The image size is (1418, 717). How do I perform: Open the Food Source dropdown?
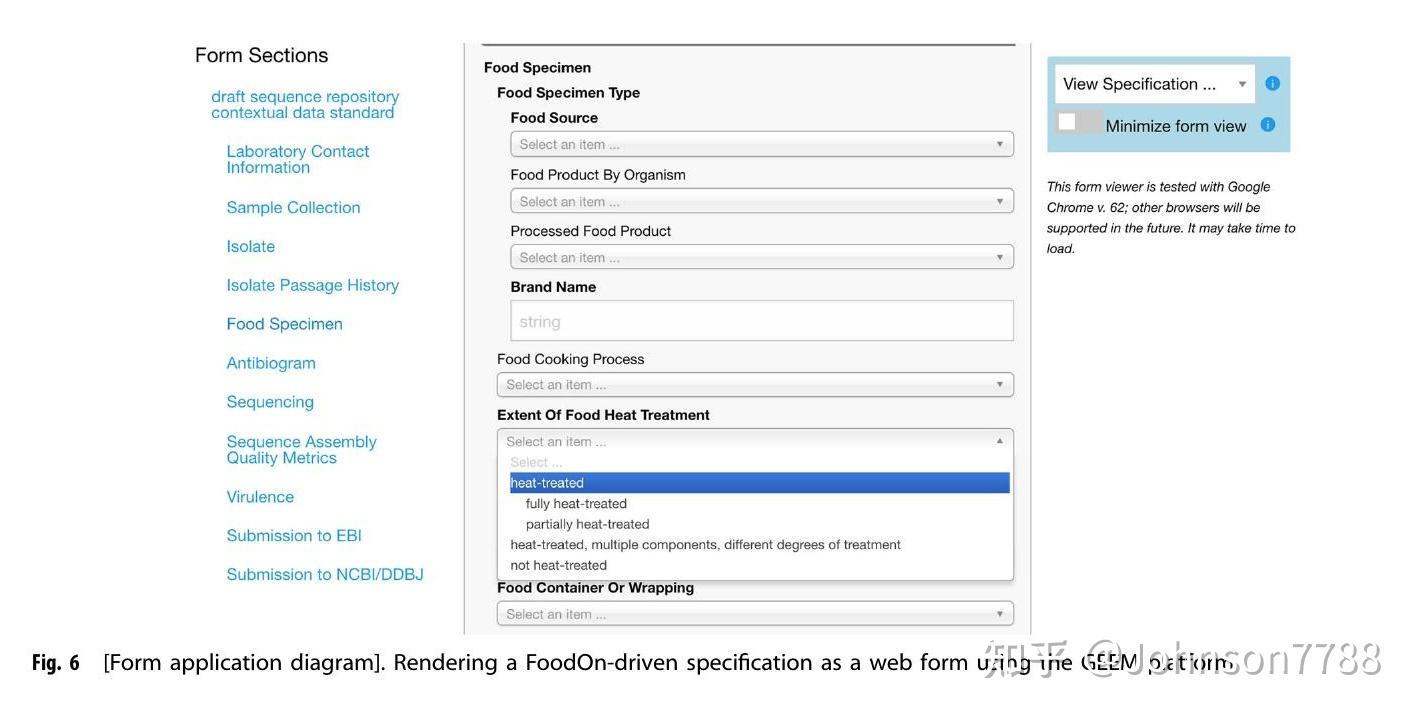[x=761, y=144]
